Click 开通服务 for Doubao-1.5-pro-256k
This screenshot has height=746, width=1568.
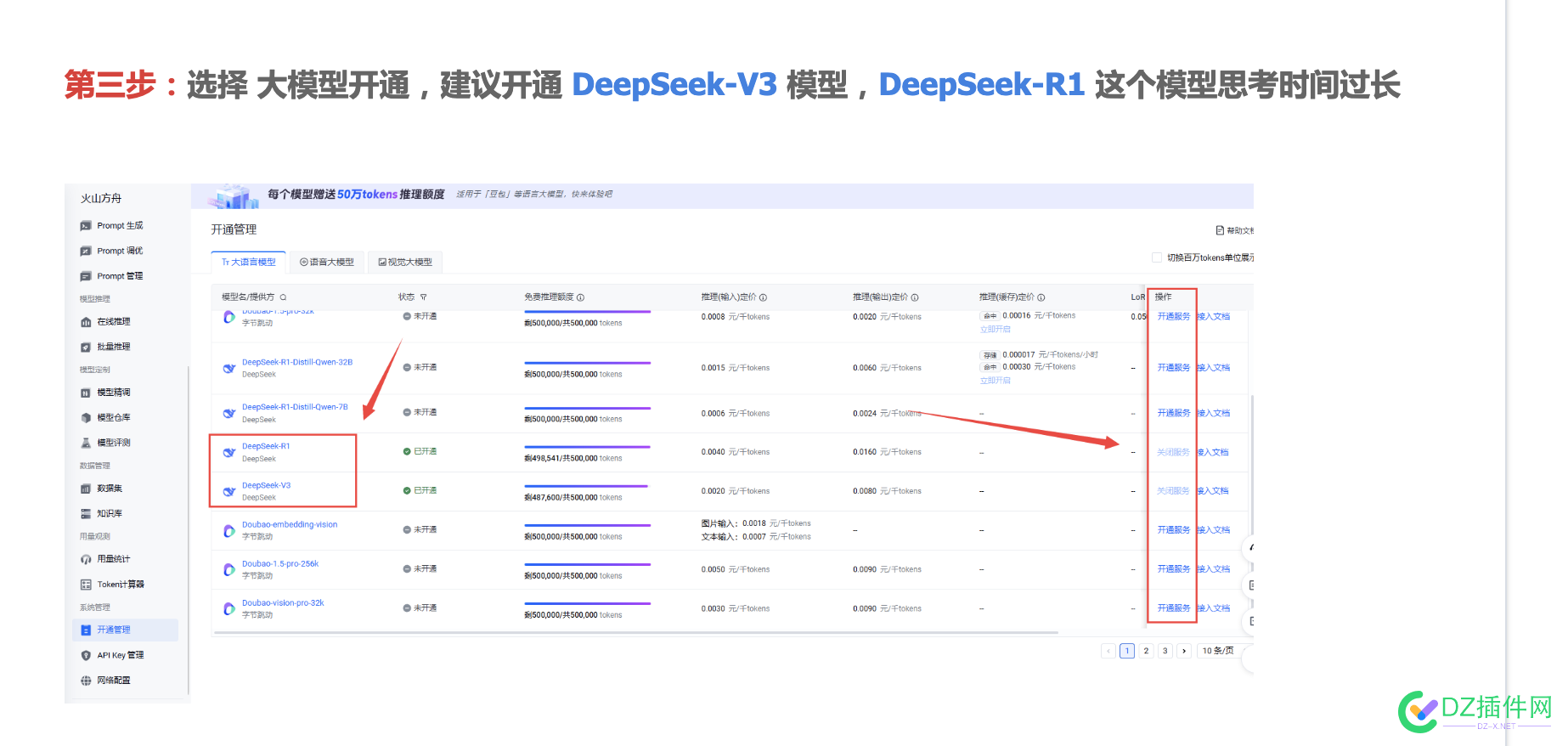[x=1173, y=569]
